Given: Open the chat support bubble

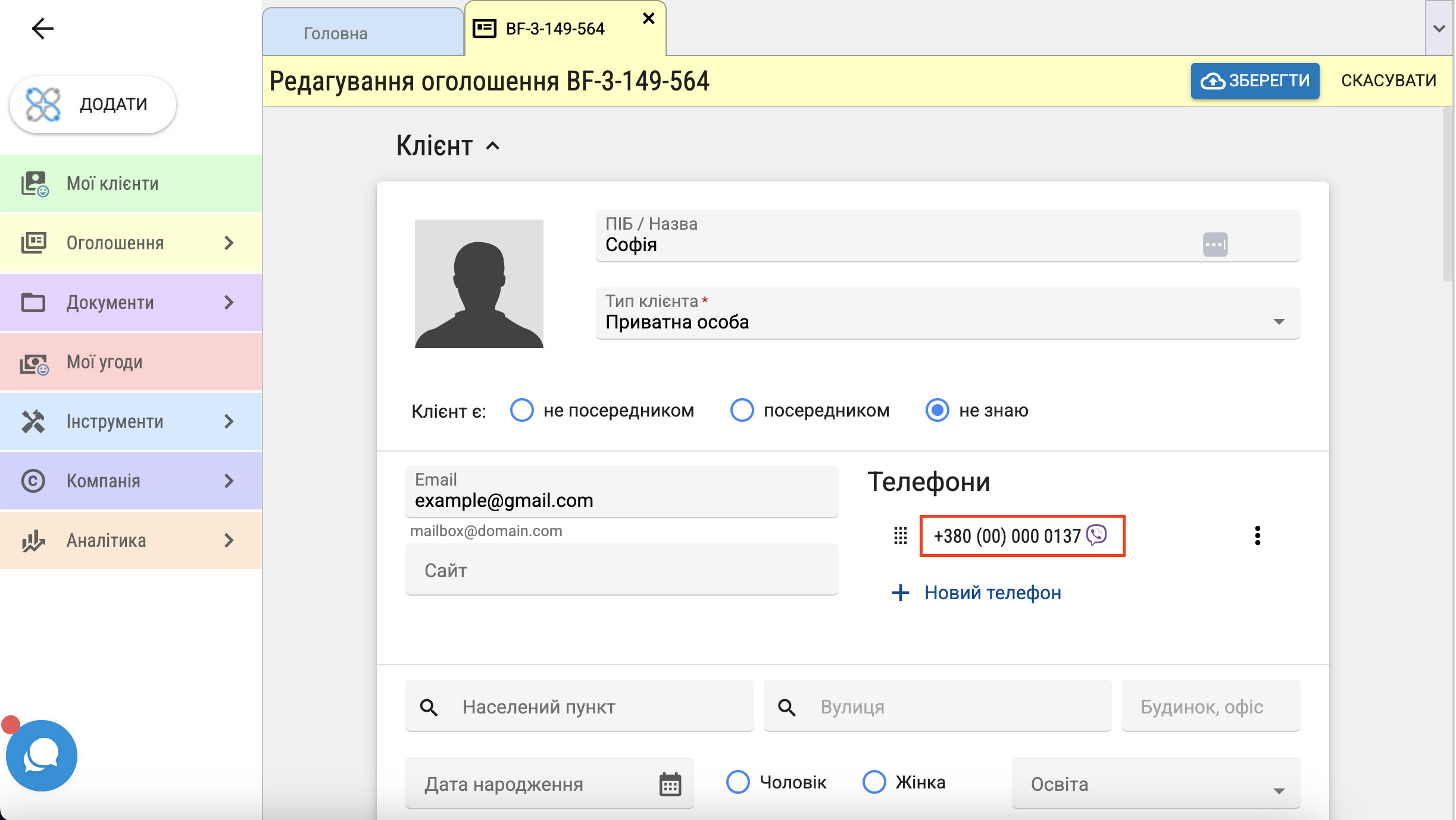Looking at the screenshot, I should (42, 756).
